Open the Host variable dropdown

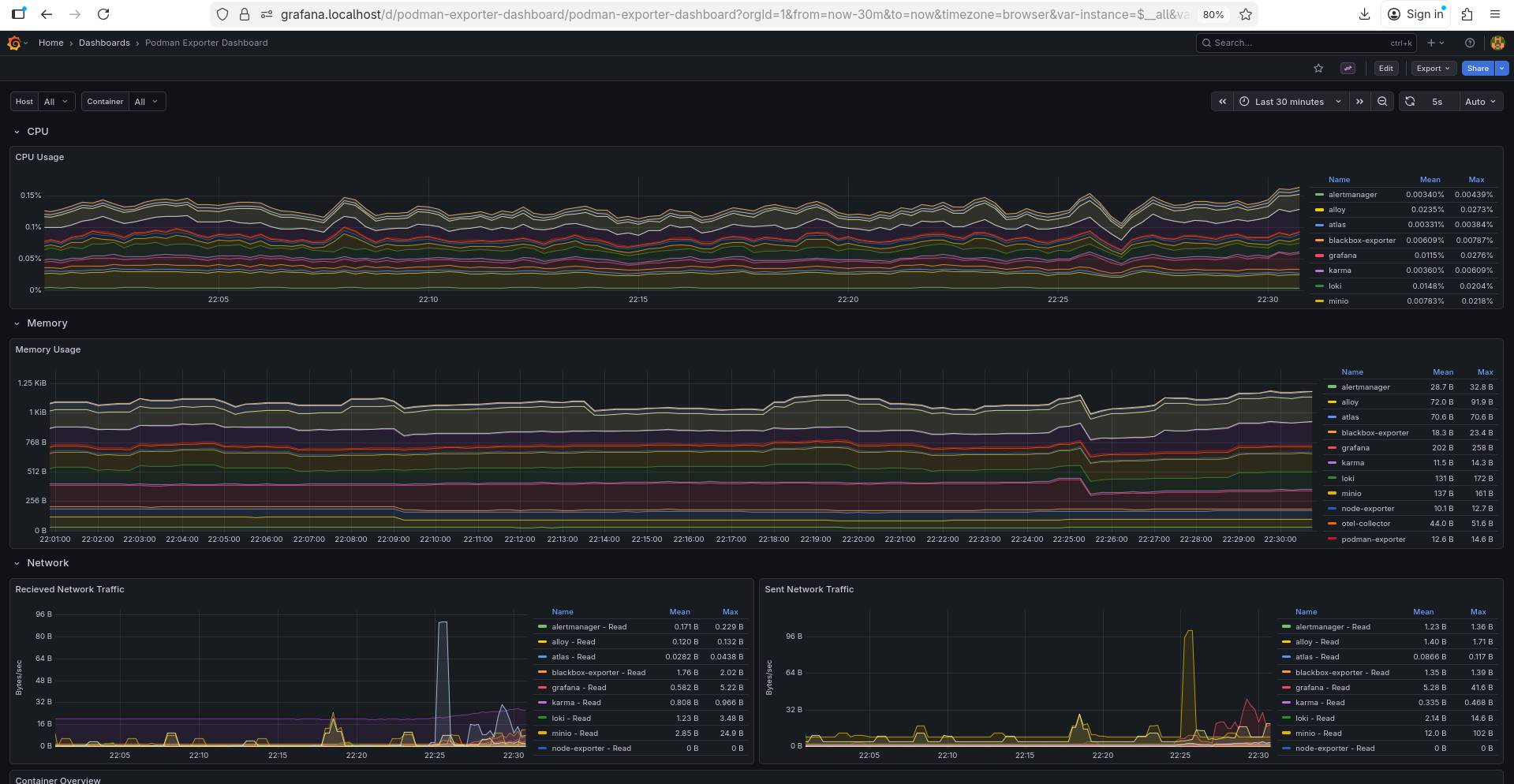click(58, 102)
